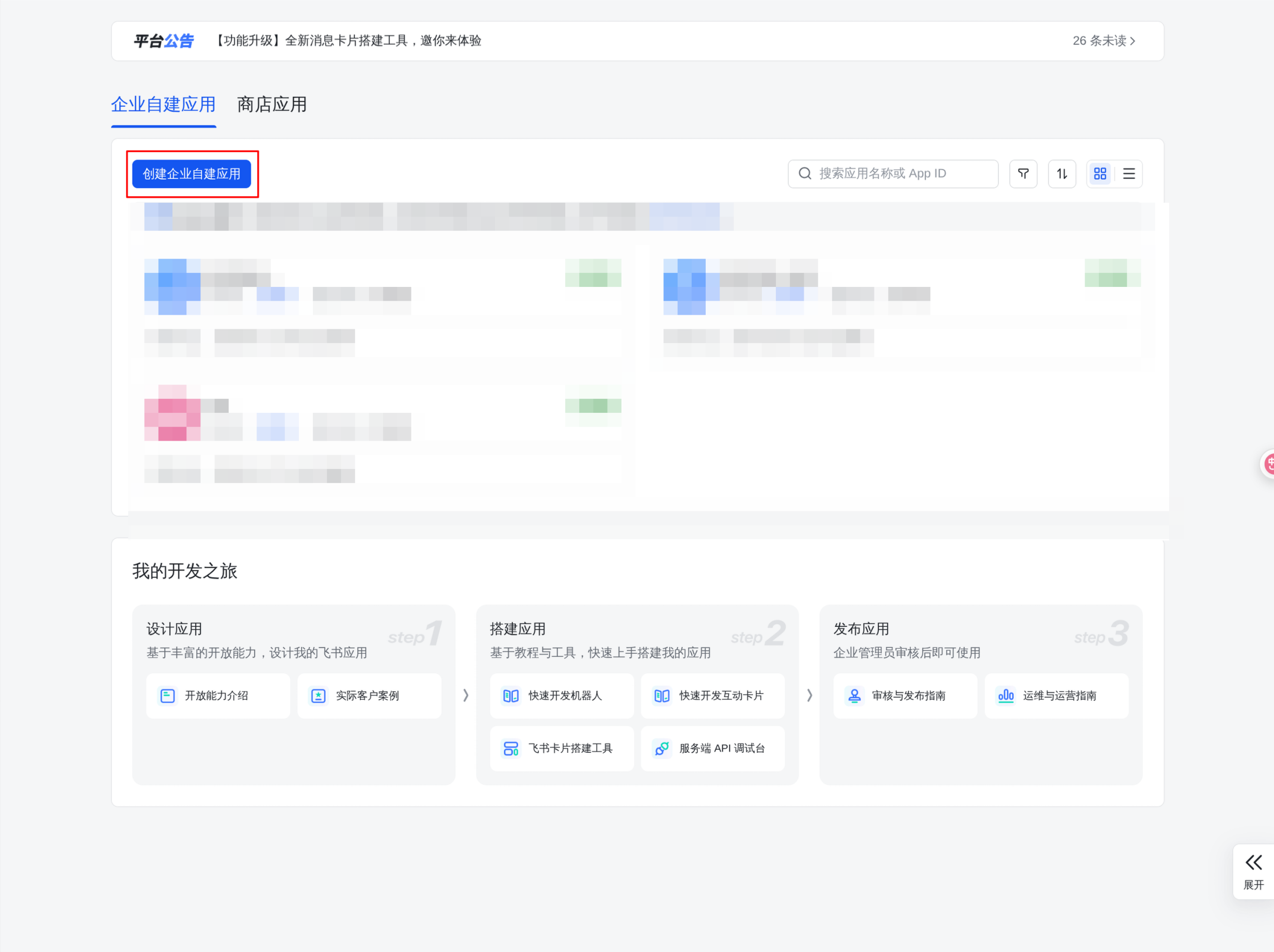Open 审核与发布指南 card
The width and height of the screenshot is (1274, 952).
pyautogui.click(x=905, y=696)
